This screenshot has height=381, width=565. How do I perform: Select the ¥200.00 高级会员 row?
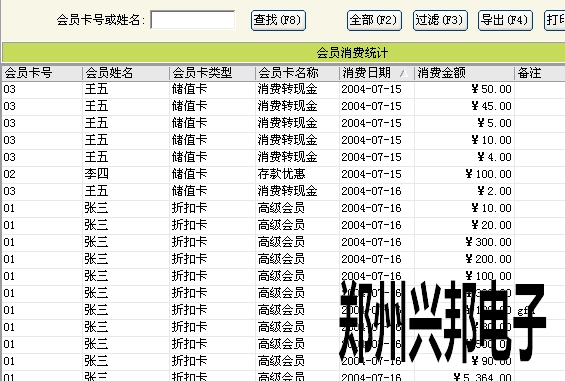tap(284, 259)
